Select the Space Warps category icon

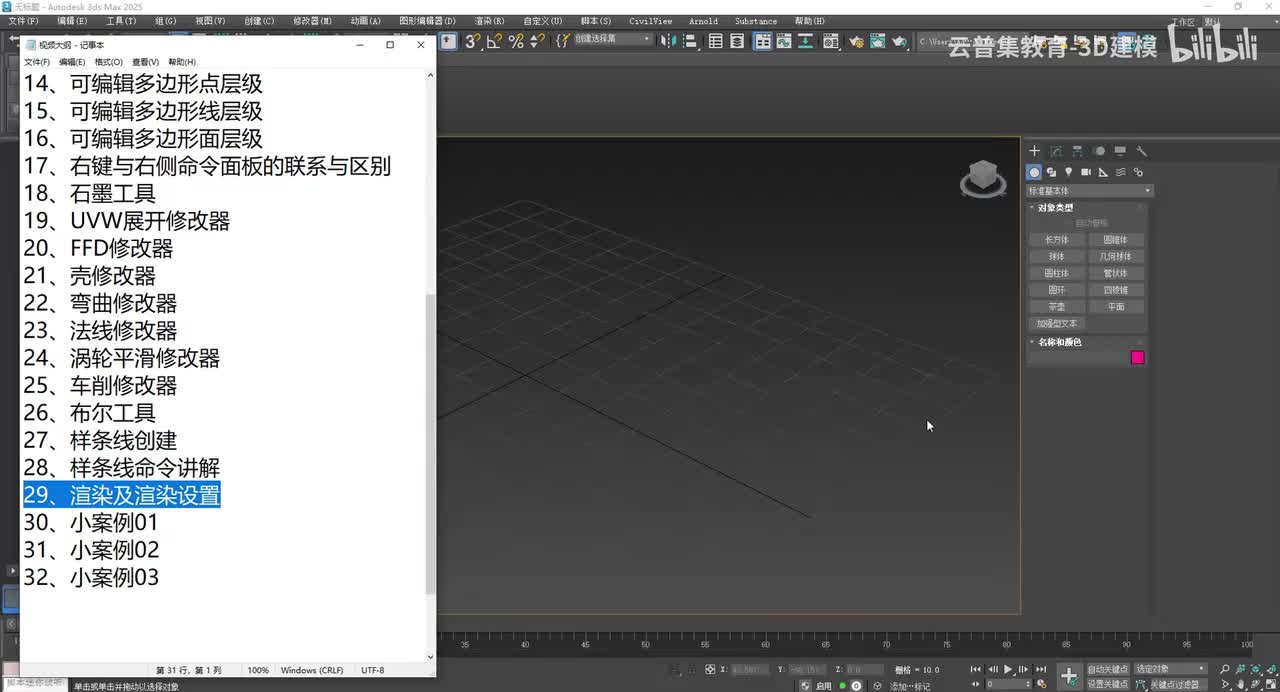(1120, 172)
